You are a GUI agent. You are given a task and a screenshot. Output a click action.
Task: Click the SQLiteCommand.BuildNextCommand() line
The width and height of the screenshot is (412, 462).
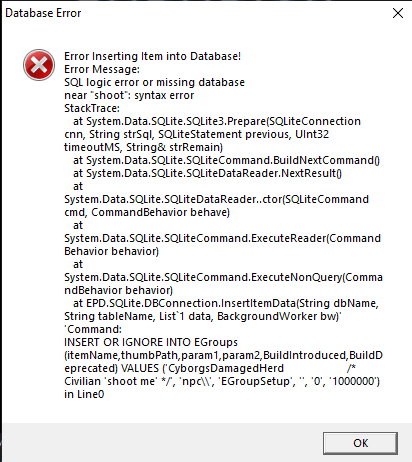(x=226, y=160)
